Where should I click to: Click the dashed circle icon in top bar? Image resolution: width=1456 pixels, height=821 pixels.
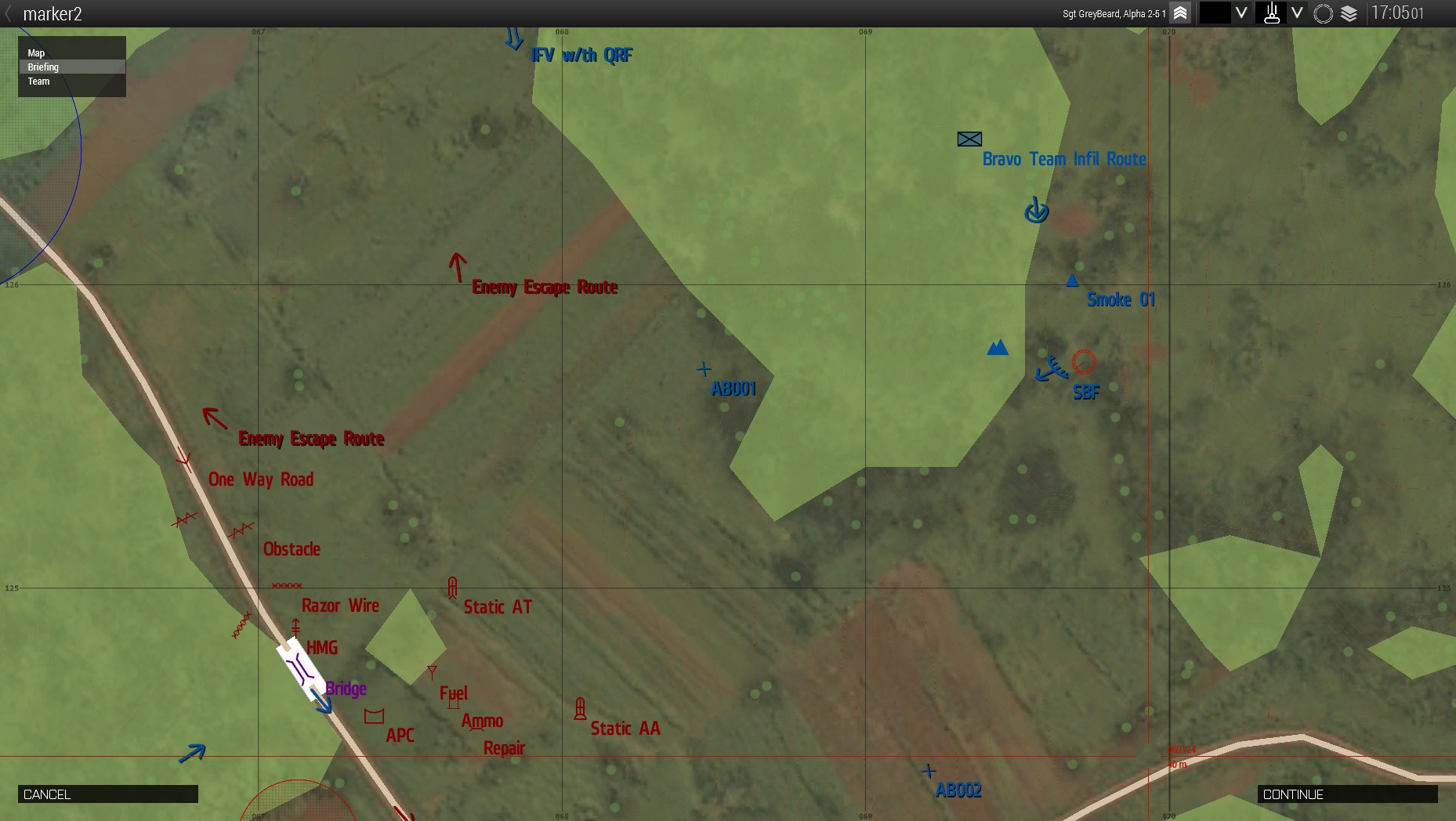click(1323, 13)
